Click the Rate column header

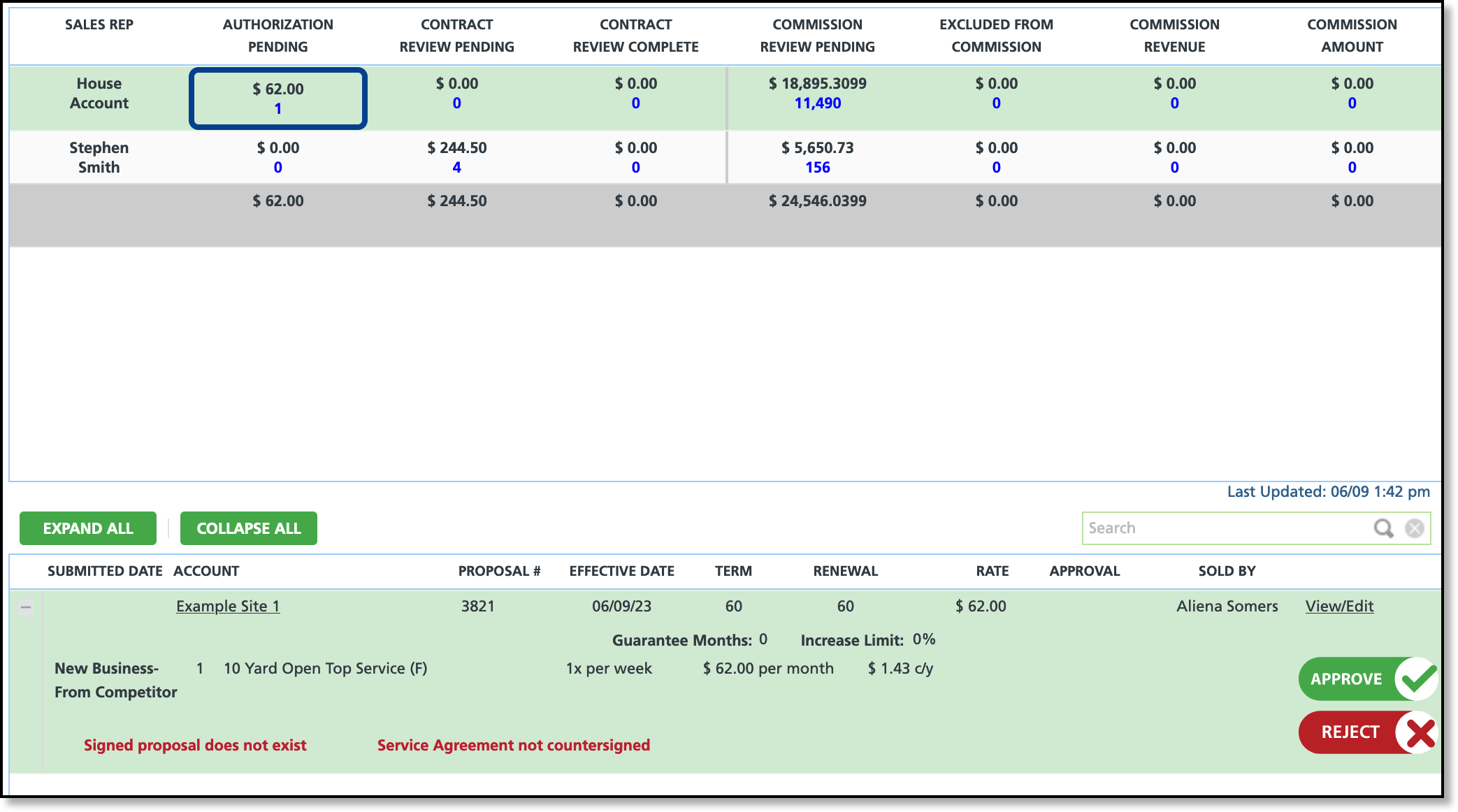point(992,571)
